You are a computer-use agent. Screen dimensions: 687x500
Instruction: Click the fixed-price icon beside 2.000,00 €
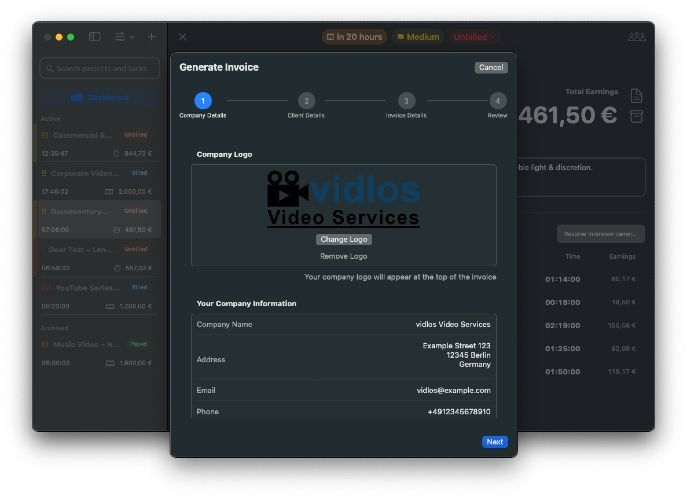(109, 192)
